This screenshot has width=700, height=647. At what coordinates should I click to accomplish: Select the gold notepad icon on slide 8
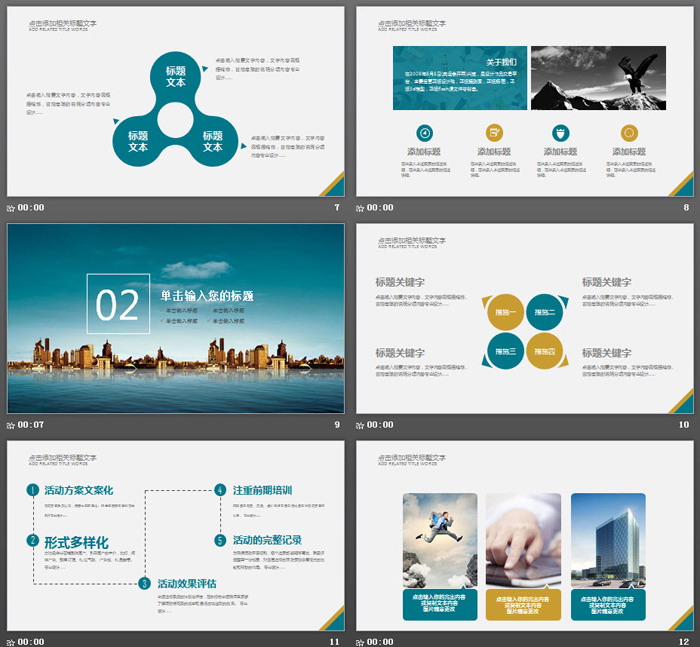point(493,132)
